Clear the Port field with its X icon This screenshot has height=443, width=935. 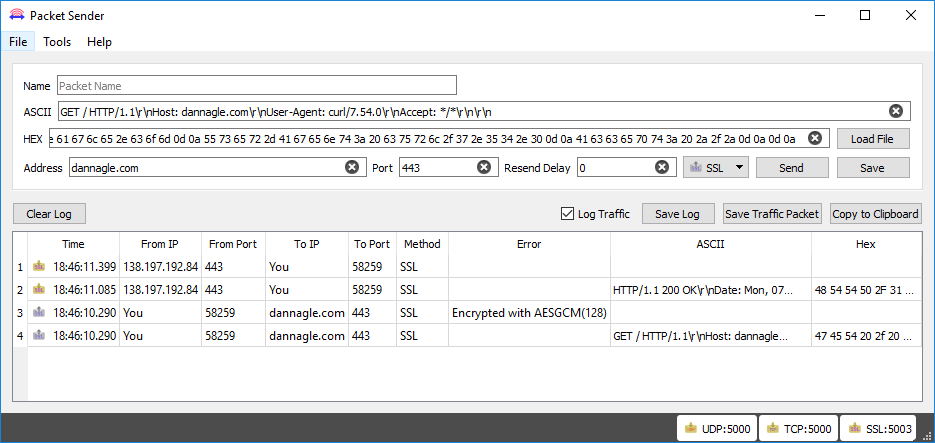point(485,168)
